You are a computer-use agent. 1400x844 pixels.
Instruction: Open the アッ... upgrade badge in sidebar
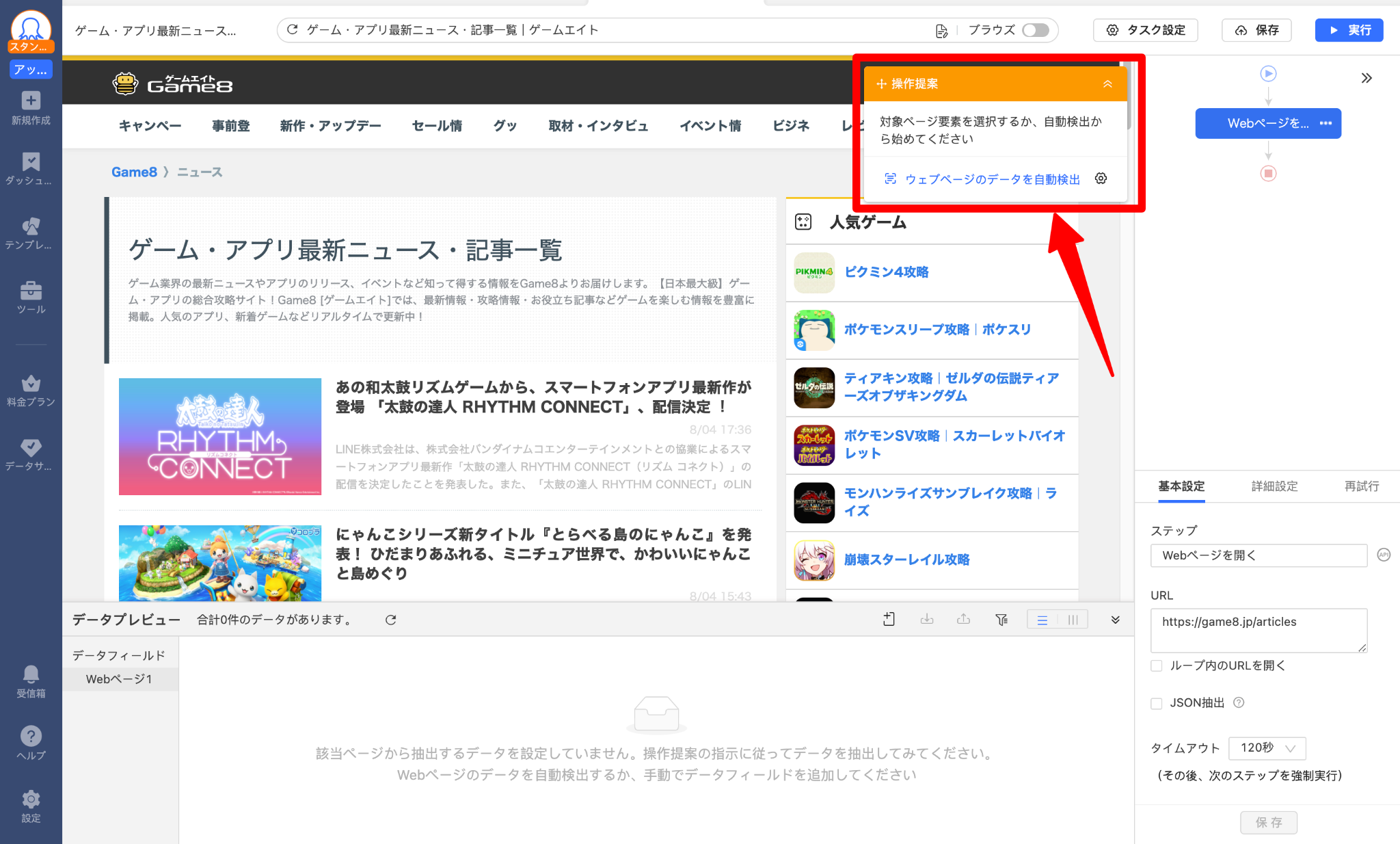click(x=31, y=69)
